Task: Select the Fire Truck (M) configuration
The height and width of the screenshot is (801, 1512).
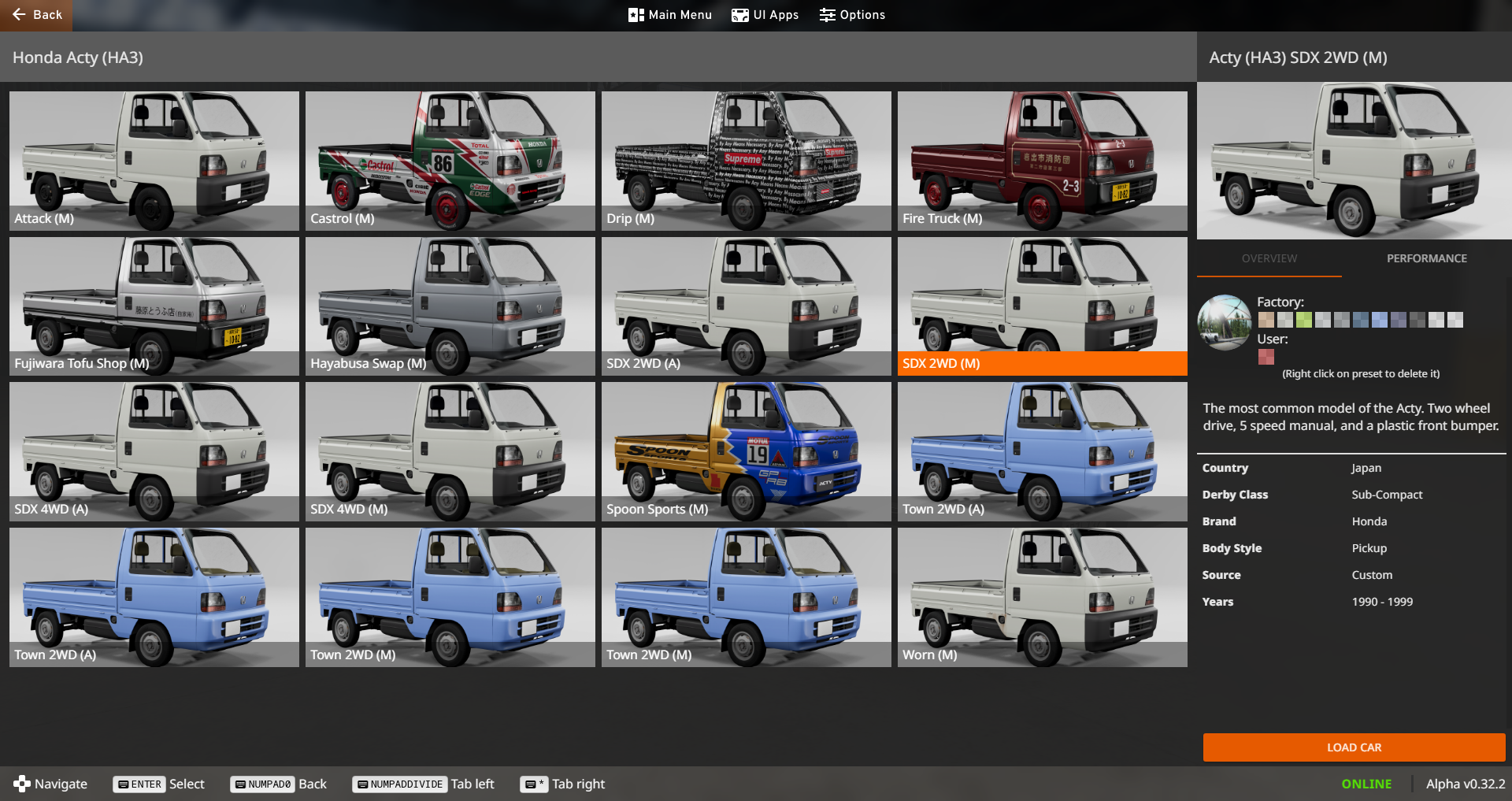Action: (1042, 161)
